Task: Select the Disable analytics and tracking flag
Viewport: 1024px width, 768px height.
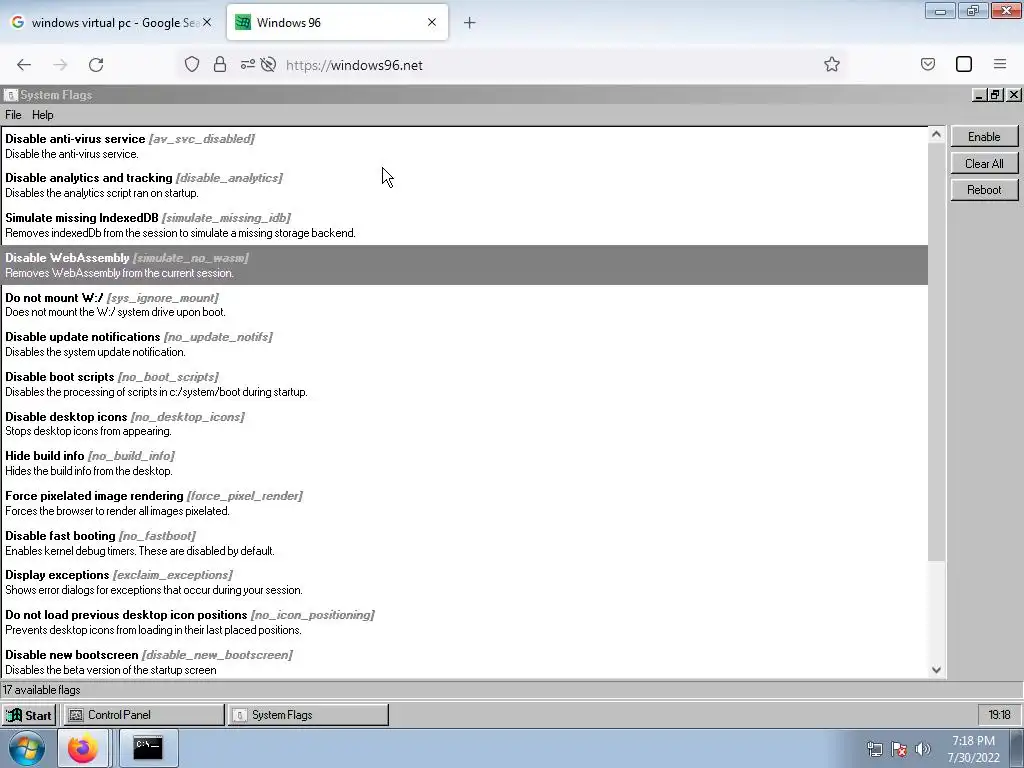Action: click(464, 185)
